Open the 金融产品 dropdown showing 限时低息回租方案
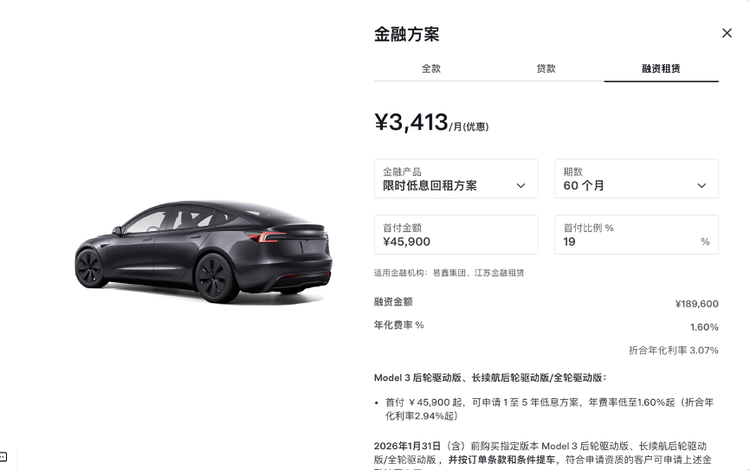 point(456,179)
